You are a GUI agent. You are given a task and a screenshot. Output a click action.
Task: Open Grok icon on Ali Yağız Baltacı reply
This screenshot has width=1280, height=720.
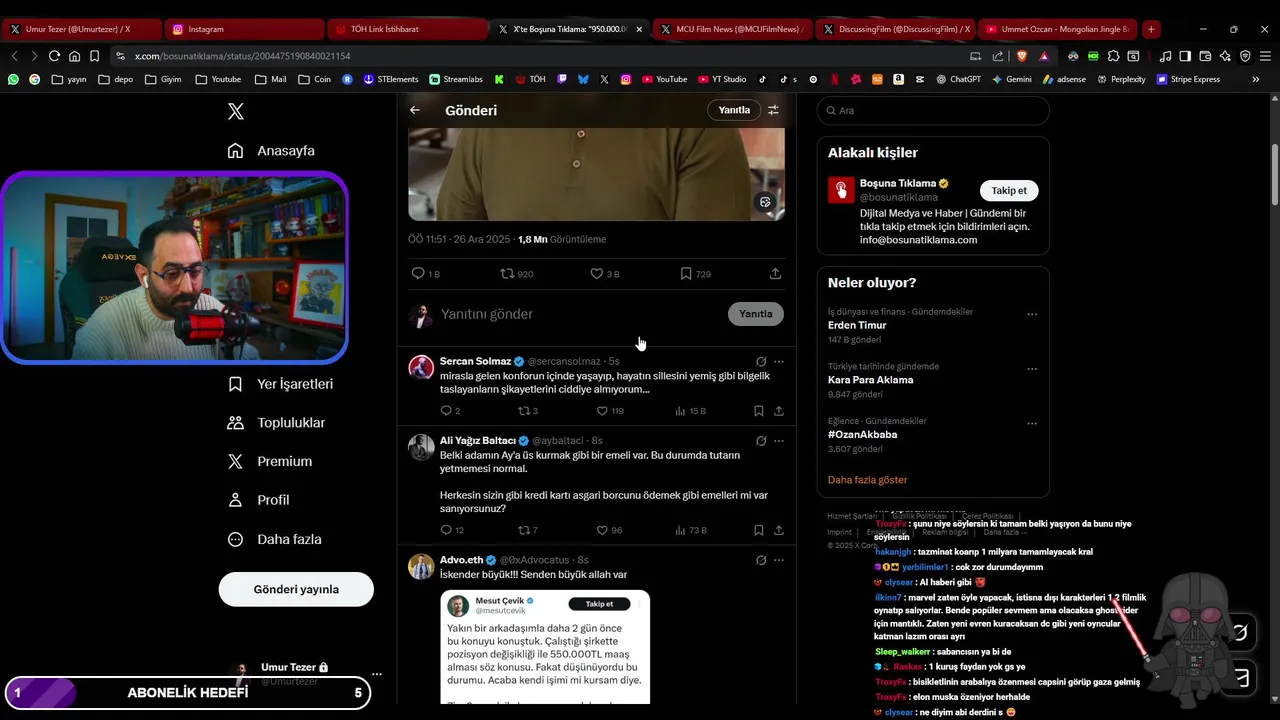761,441
